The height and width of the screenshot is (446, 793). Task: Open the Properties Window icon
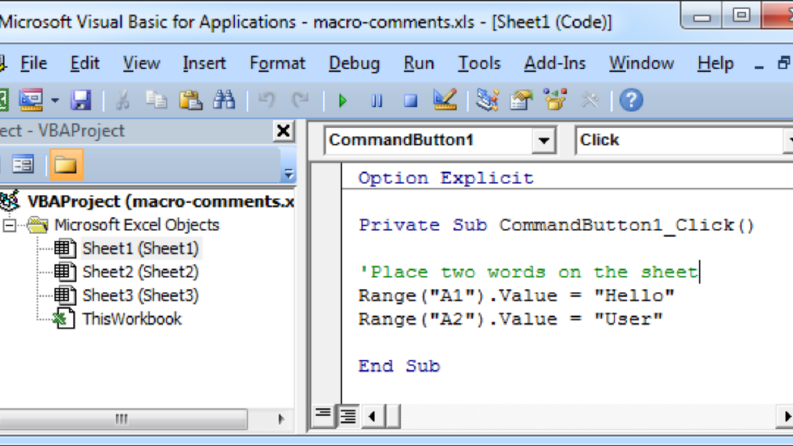(521, 100)
